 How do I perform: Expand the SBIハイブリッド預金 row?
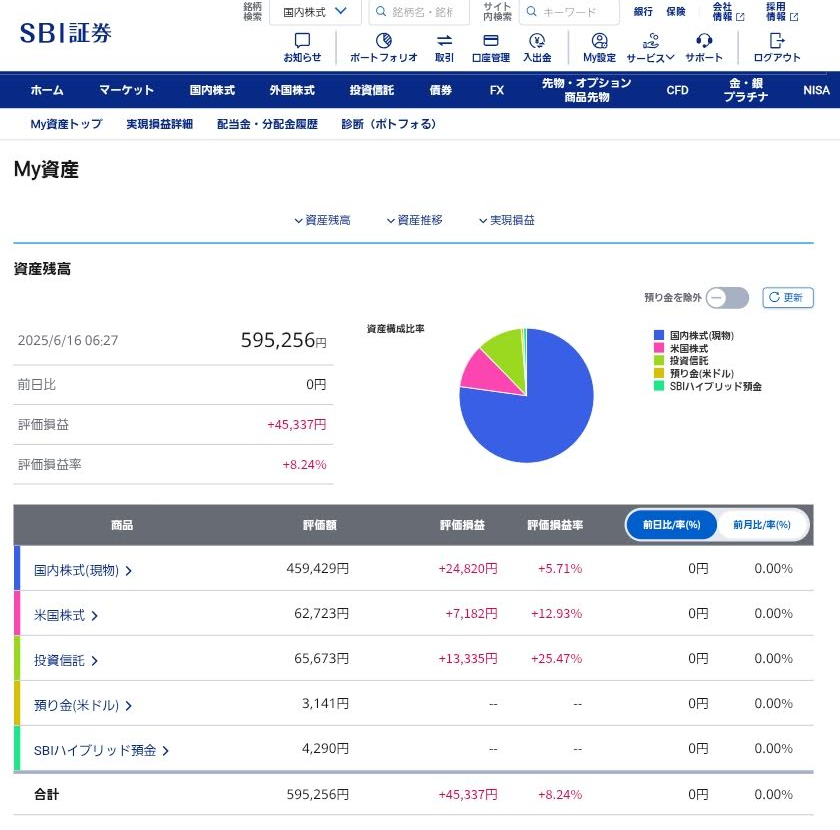pos(101,750)
